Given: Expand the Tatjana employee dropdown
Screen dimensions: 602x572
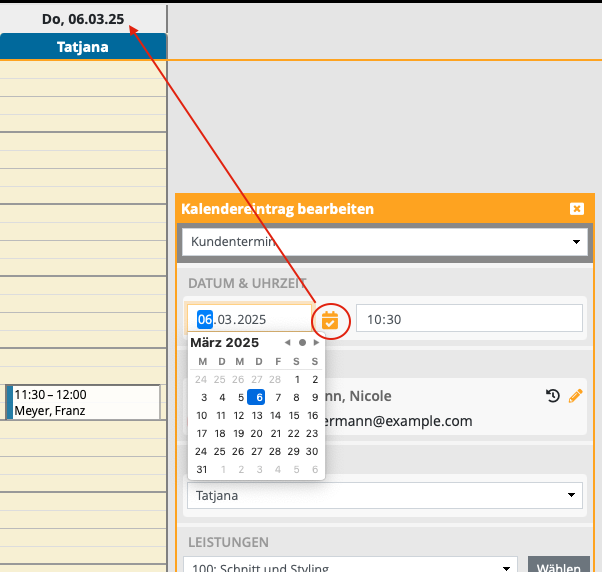Looking at the screenshot, I should (384, 495).
